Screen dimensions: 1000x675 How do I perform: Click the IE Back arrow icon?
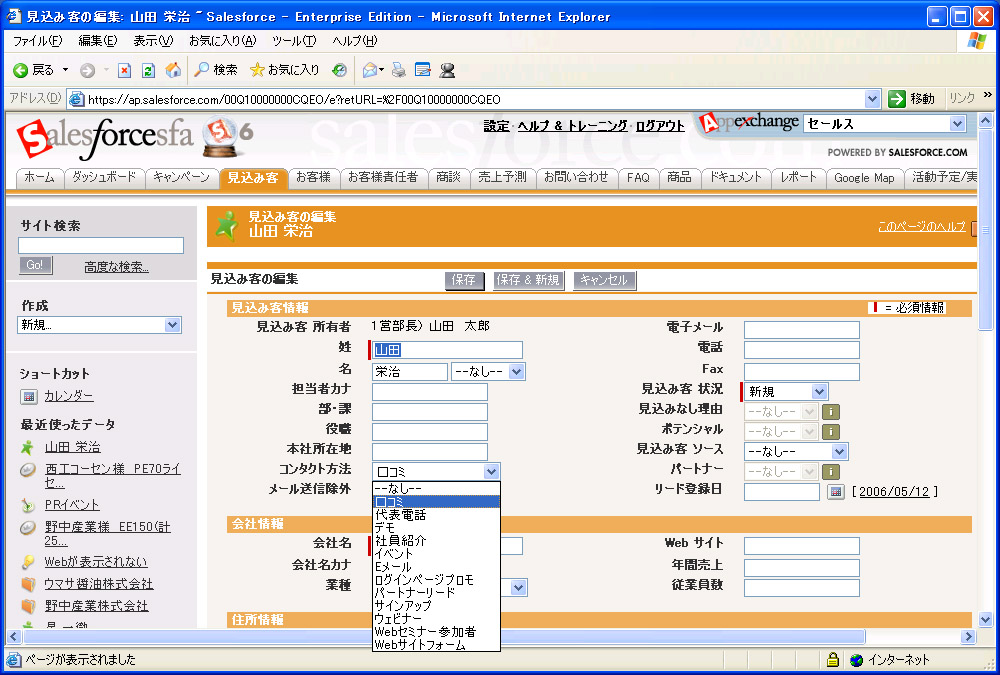coord(20,70)
